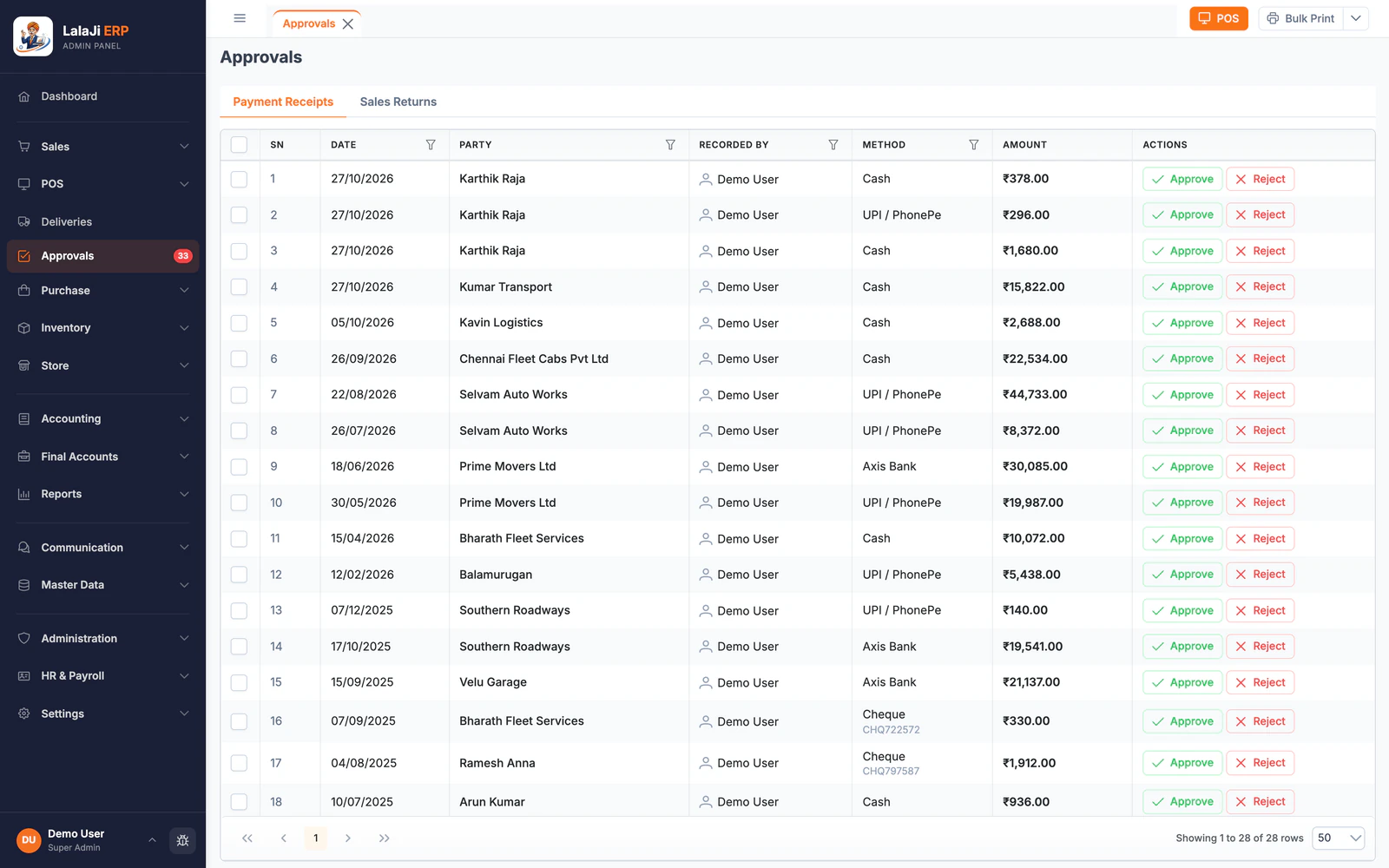Go to next page arrow
Viewport: 1389px width, 868px height.
pyautogui.click(x=348, y=838)
